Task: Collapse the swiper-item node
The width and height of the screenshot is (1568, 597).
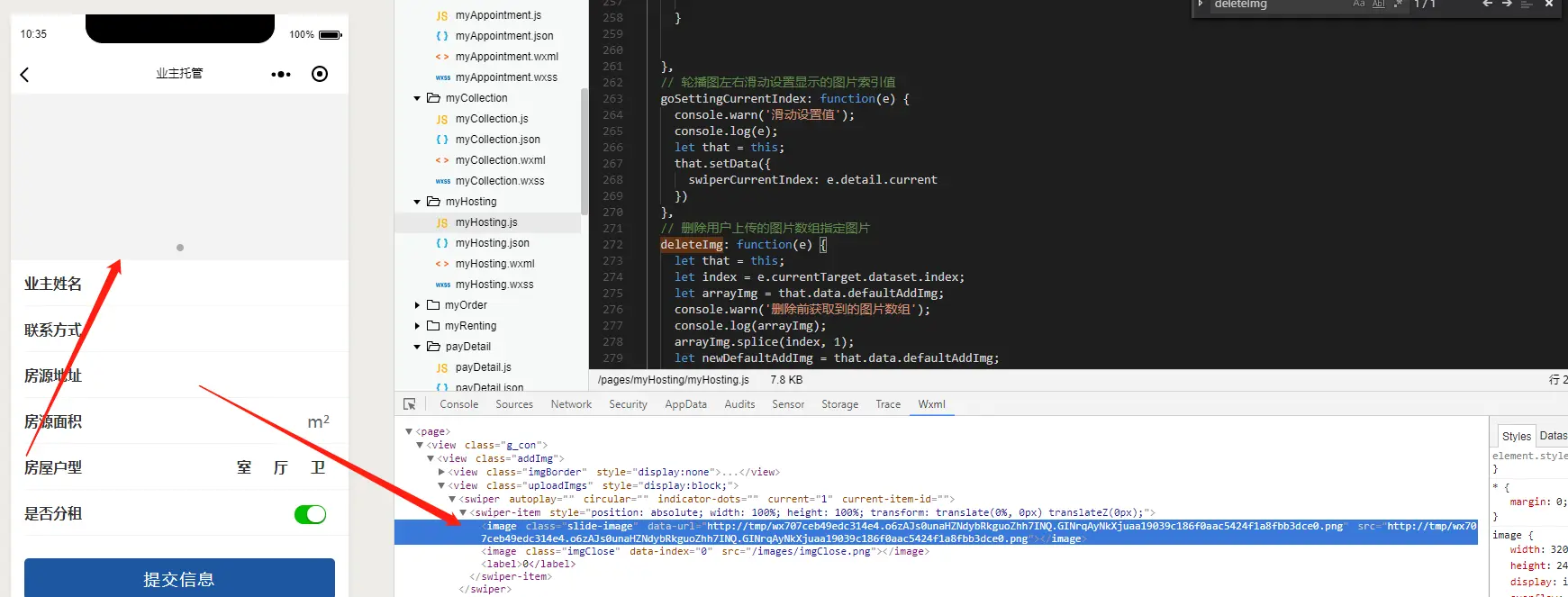Action: 463,513
